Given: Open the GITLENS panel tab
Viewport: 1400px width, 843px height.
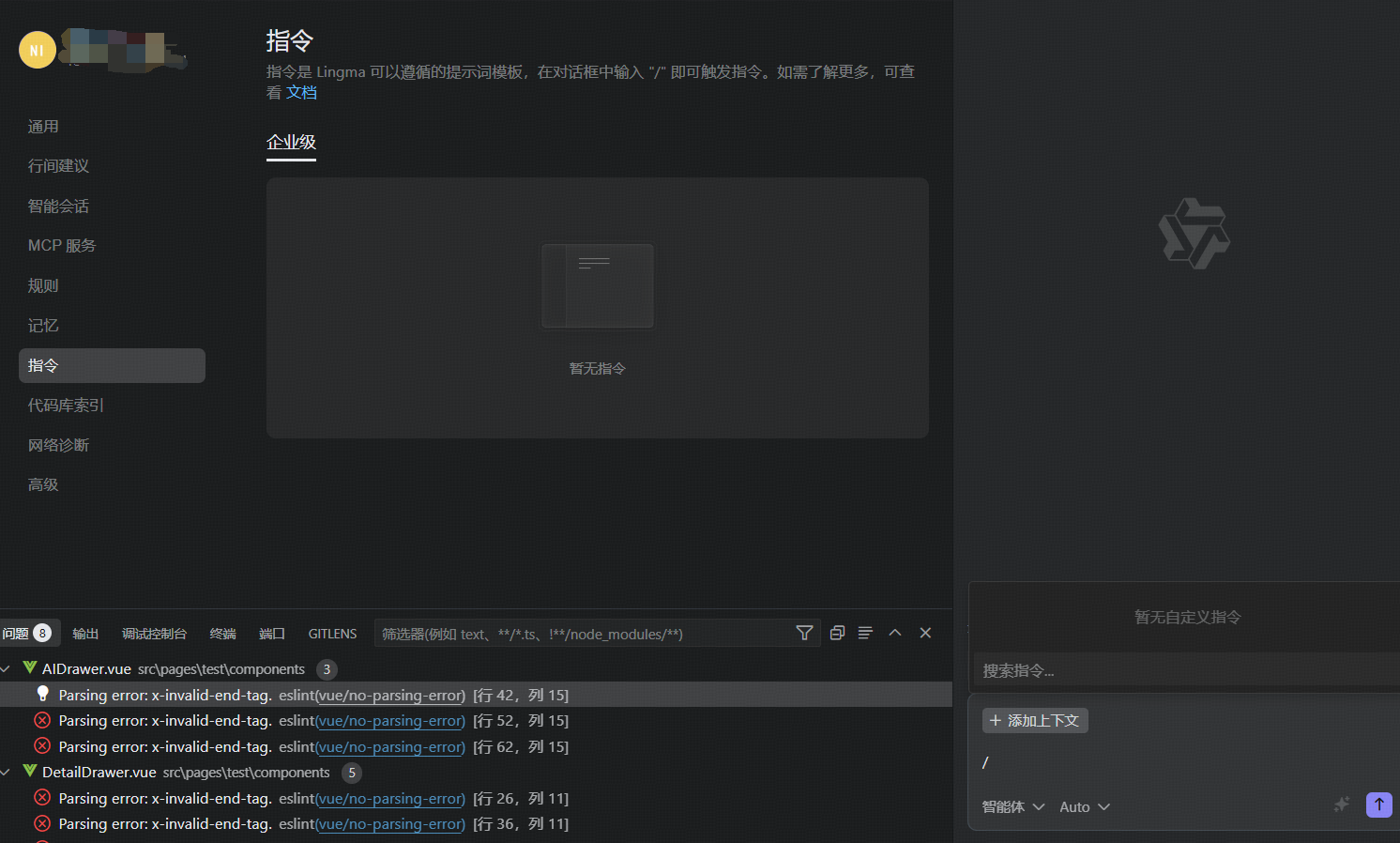Looking at the screenshot, I should 332,634.
